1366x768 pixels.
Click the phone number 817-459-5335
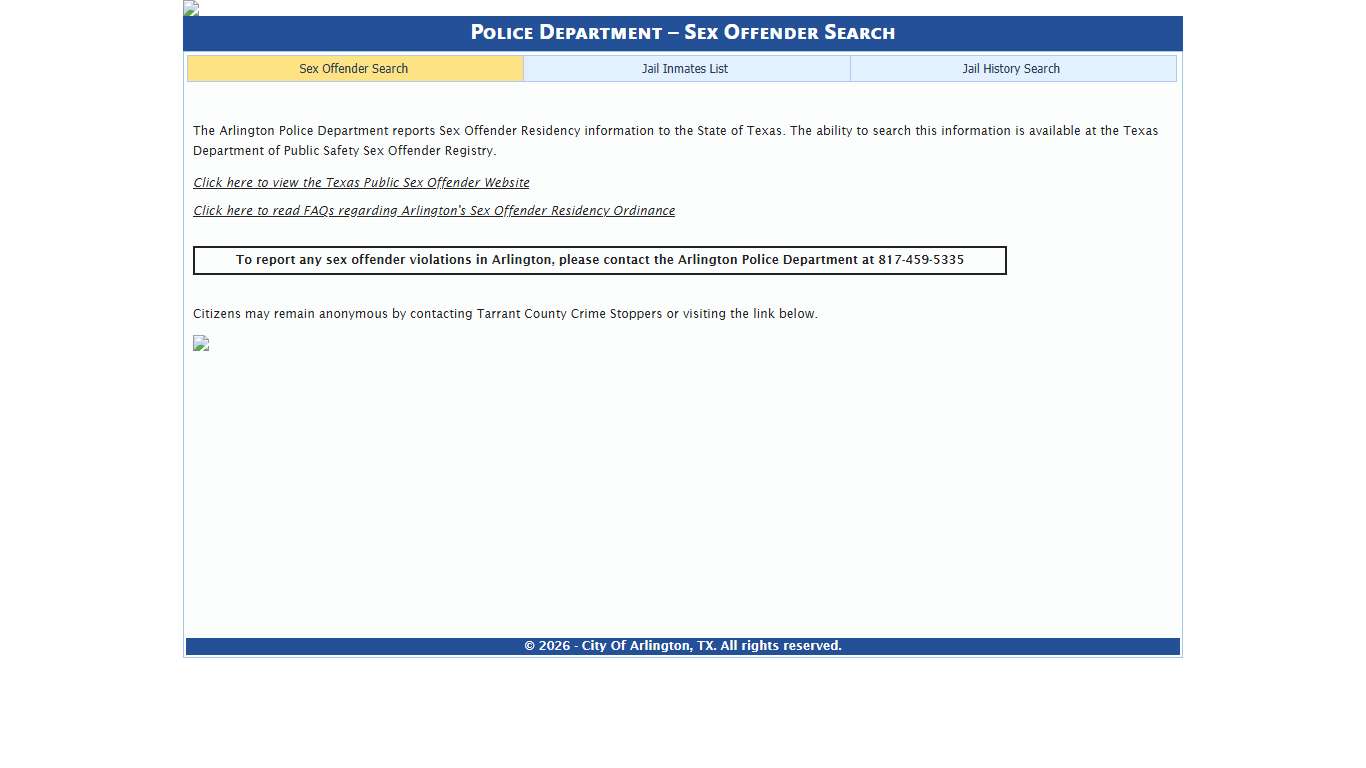(921, 260)
